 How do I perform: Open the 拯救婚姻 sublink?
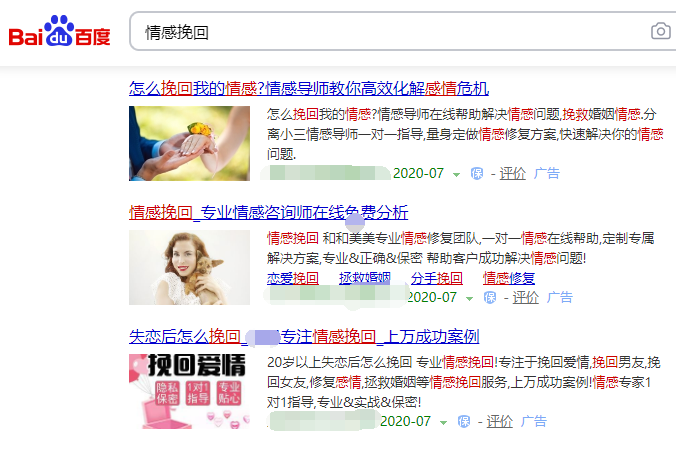point(365,278)
